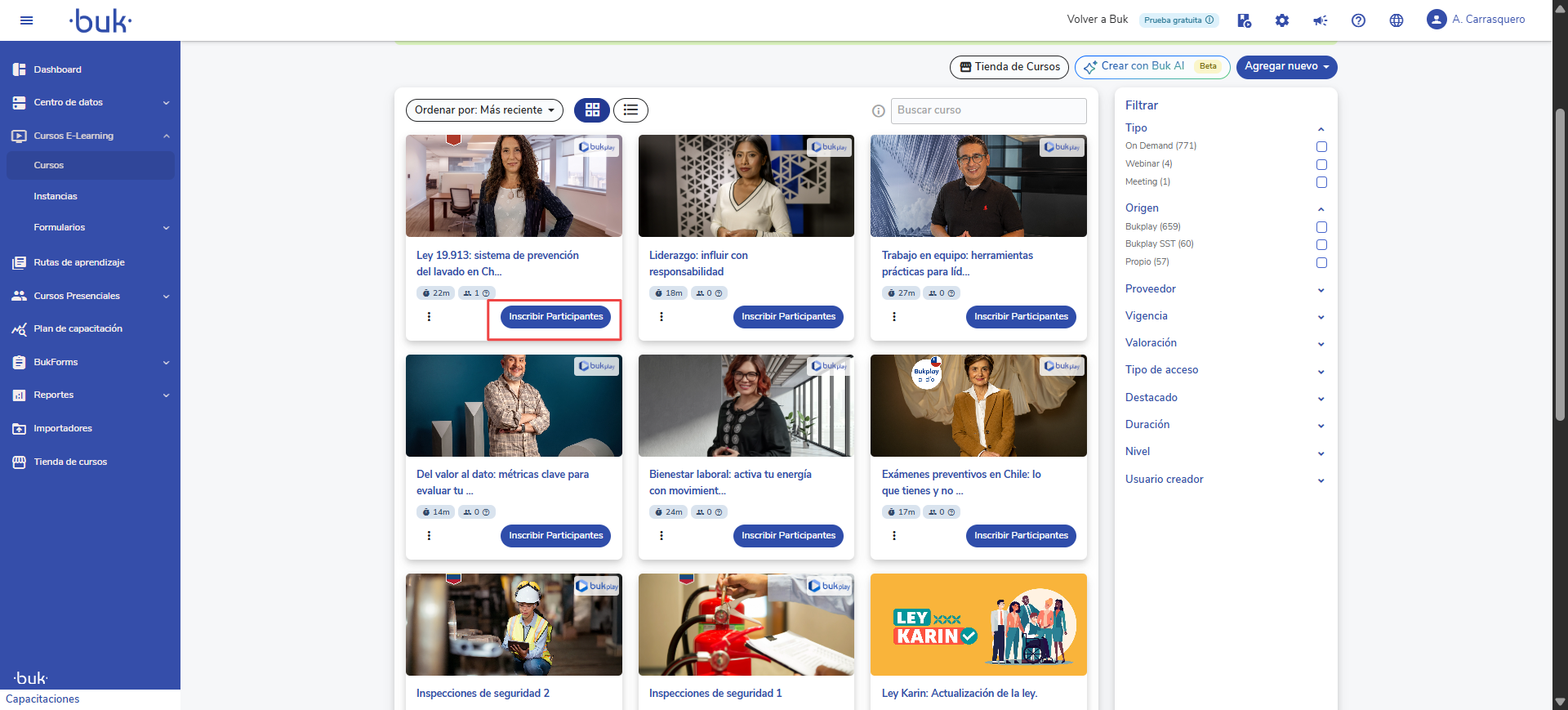1568x710 pixels.
Task: Open the Ley Karin course thumbnail
Action: [x=978, y=624]
